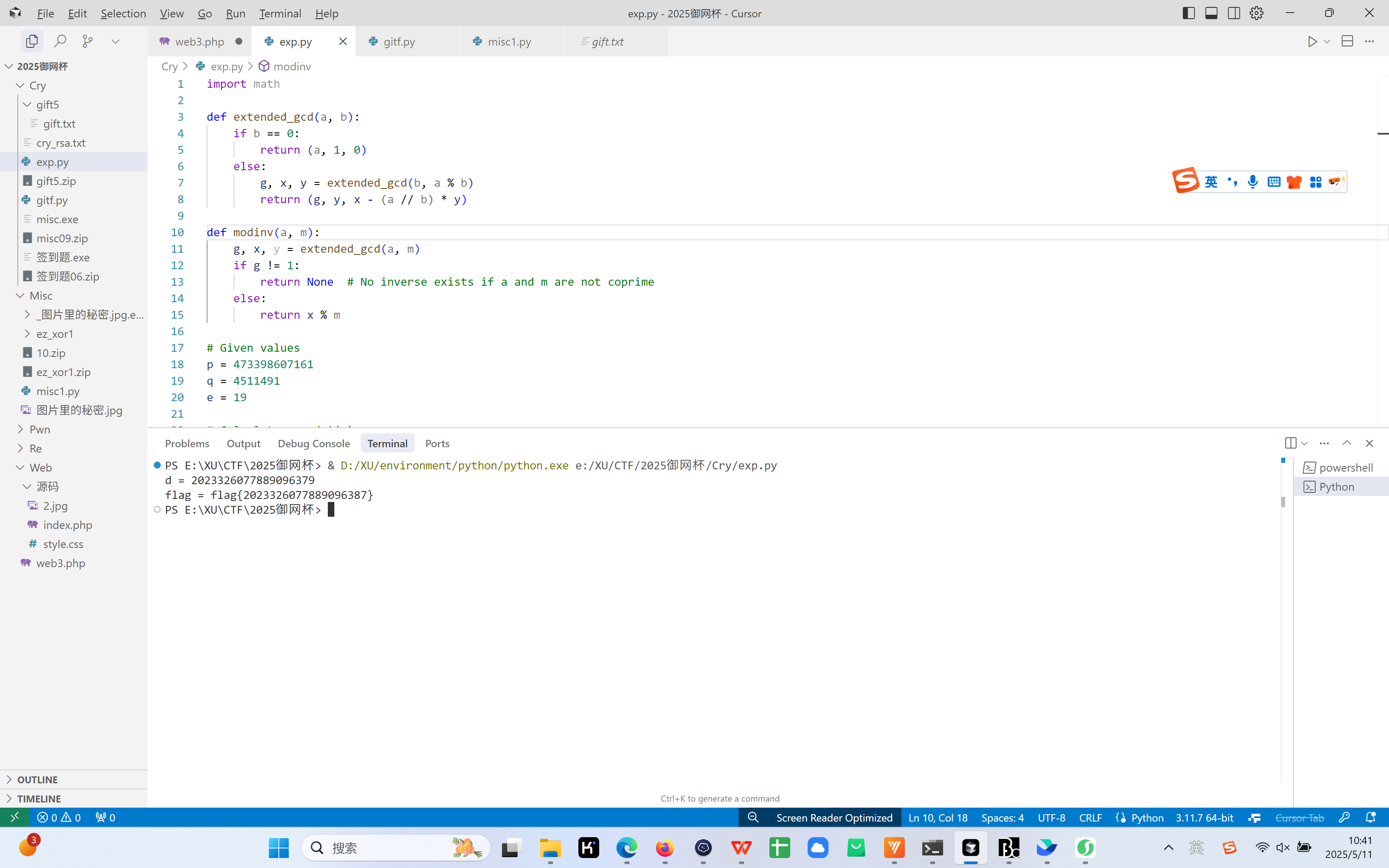Open the File menu
Screen dimensions: 1389x868
coord(45,13)
